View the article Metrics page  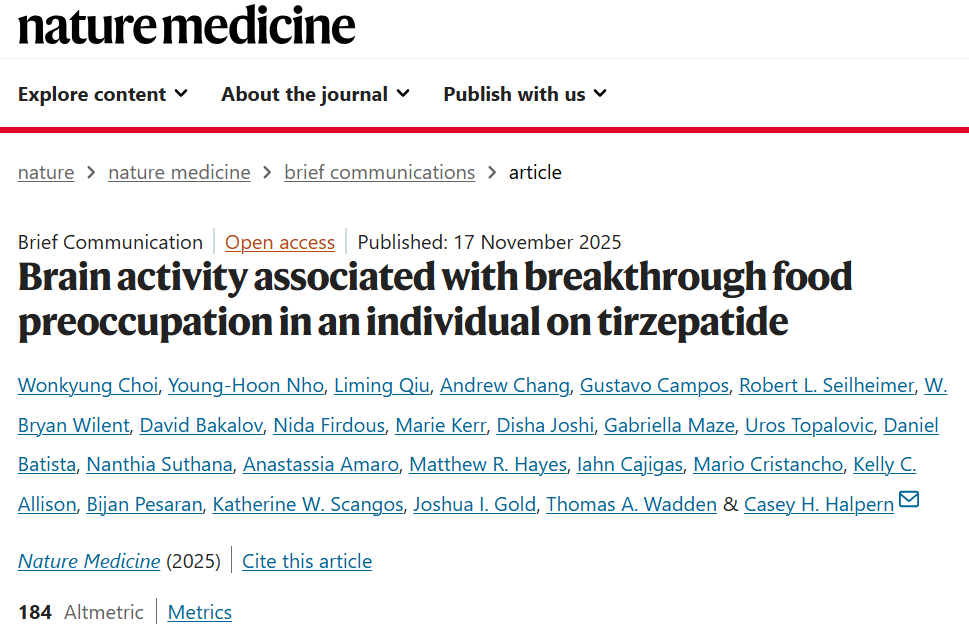200,612
